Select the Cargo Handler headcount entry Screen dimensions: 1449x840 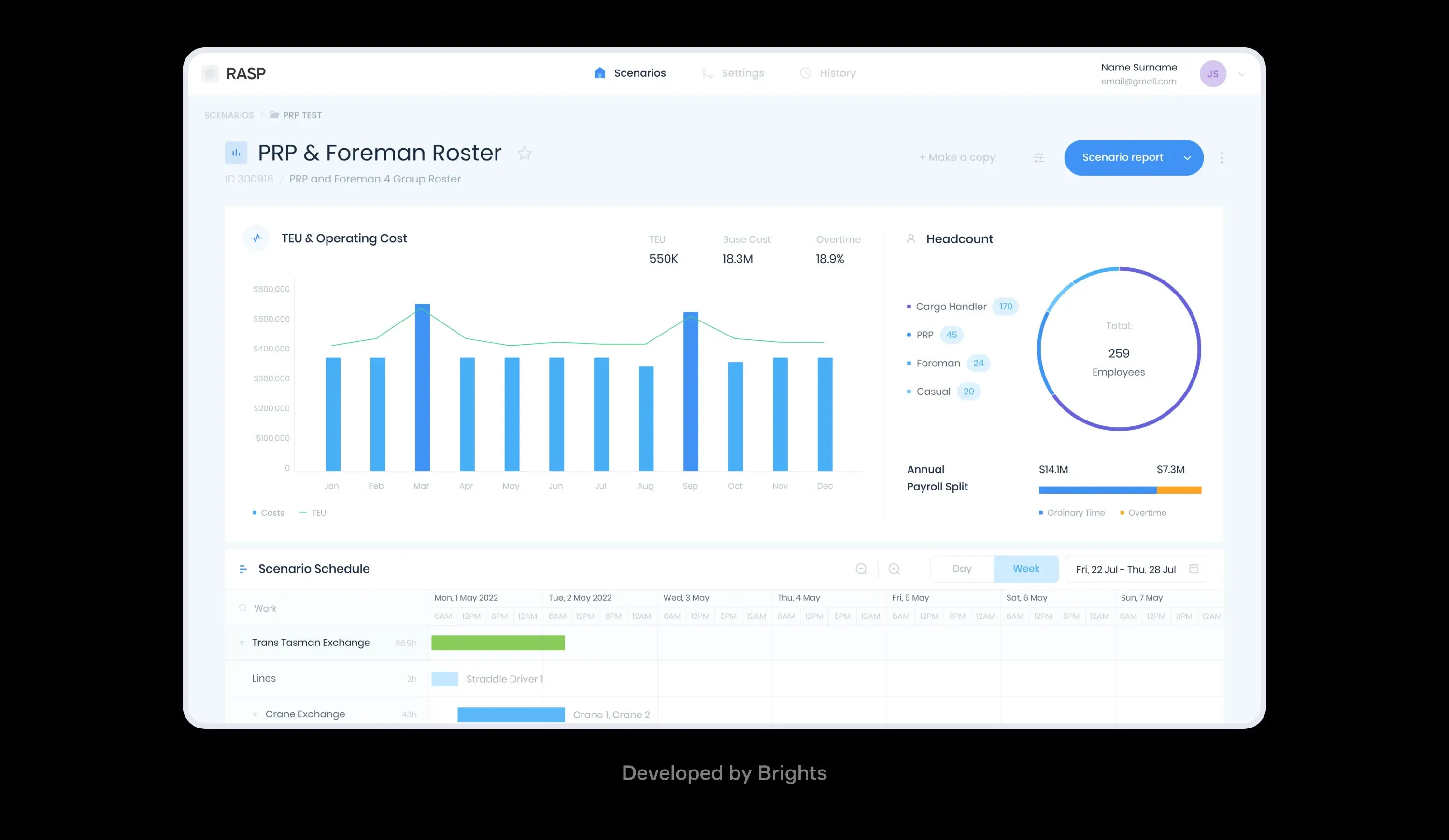pos(963,306)
